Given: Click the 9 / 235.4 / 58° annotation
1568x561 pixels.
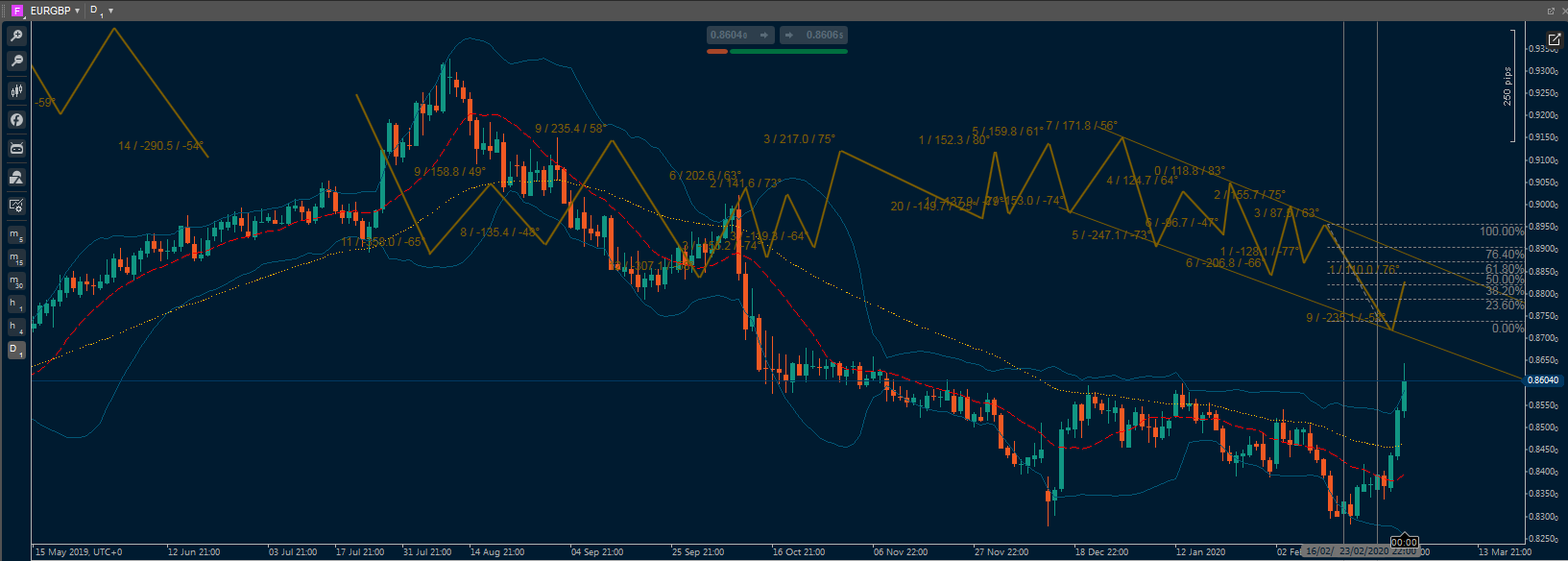Looking at the screenshot, I should pyautogui.click(x=570, y=129).
